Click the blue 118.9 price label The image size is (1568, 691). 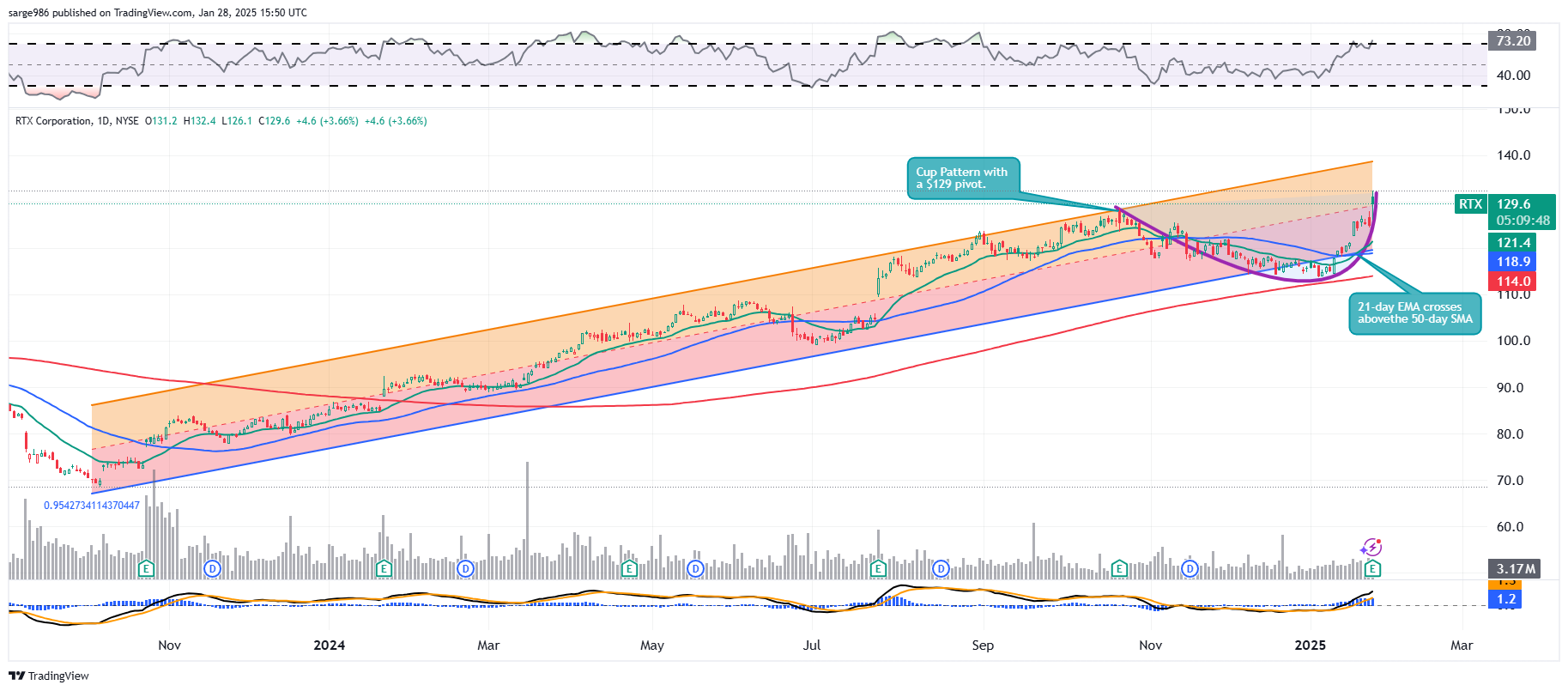(x=1513, y=262)
